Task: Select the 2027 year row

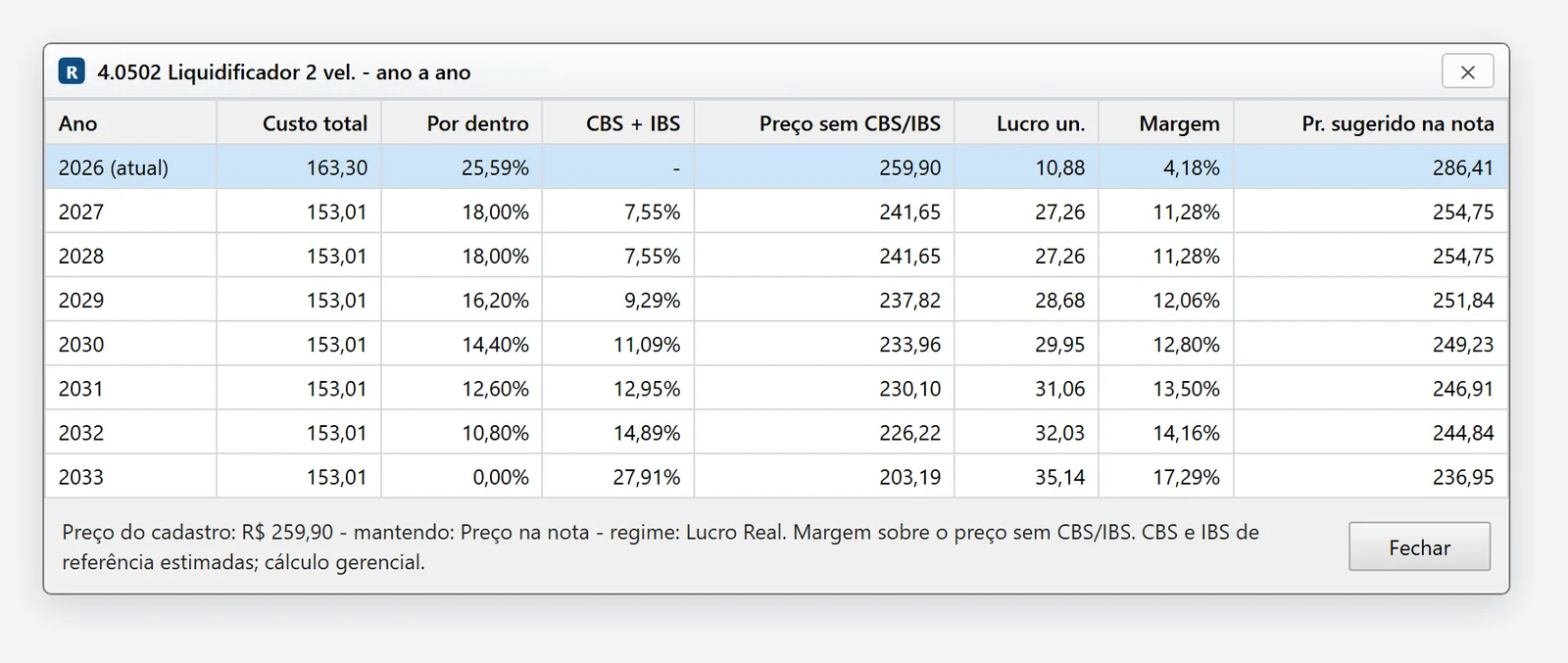Action: (x=776, y=212)
